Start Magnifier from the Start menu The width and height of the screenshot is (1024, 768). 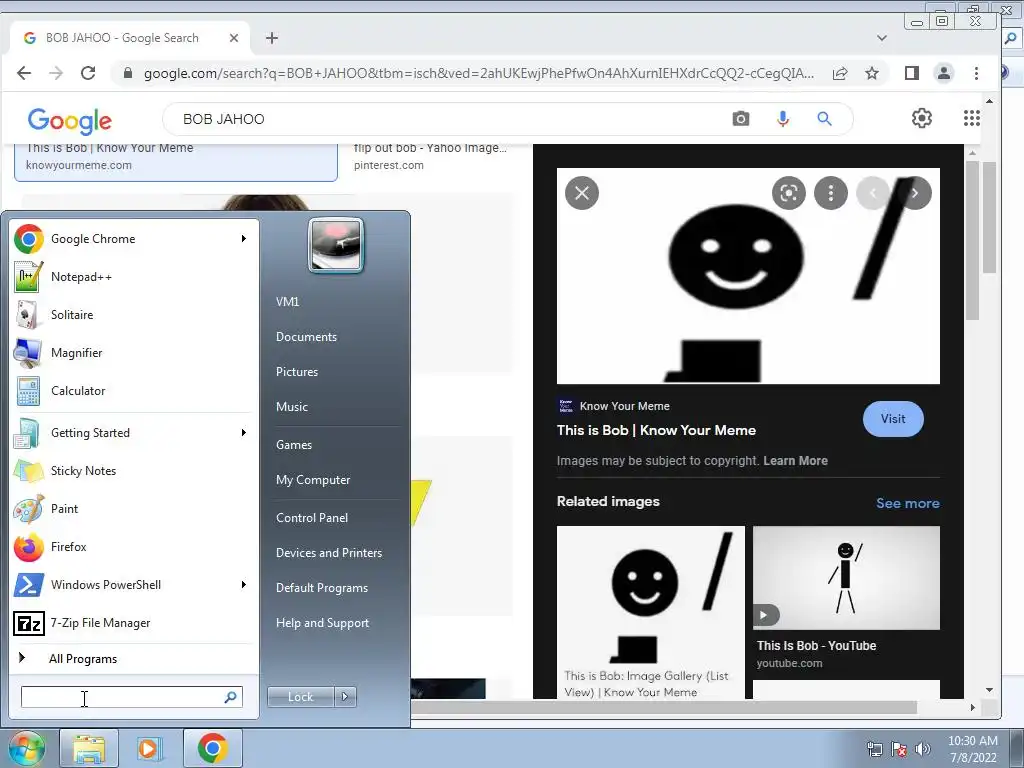(131, 353)
